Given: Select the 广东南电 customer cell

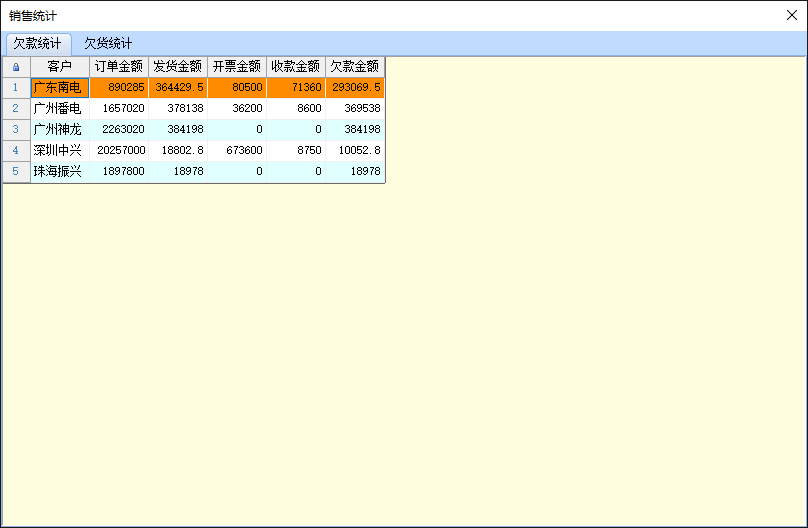Looking at the screenshot, I should pyautogui.click(x=60, y=88).
